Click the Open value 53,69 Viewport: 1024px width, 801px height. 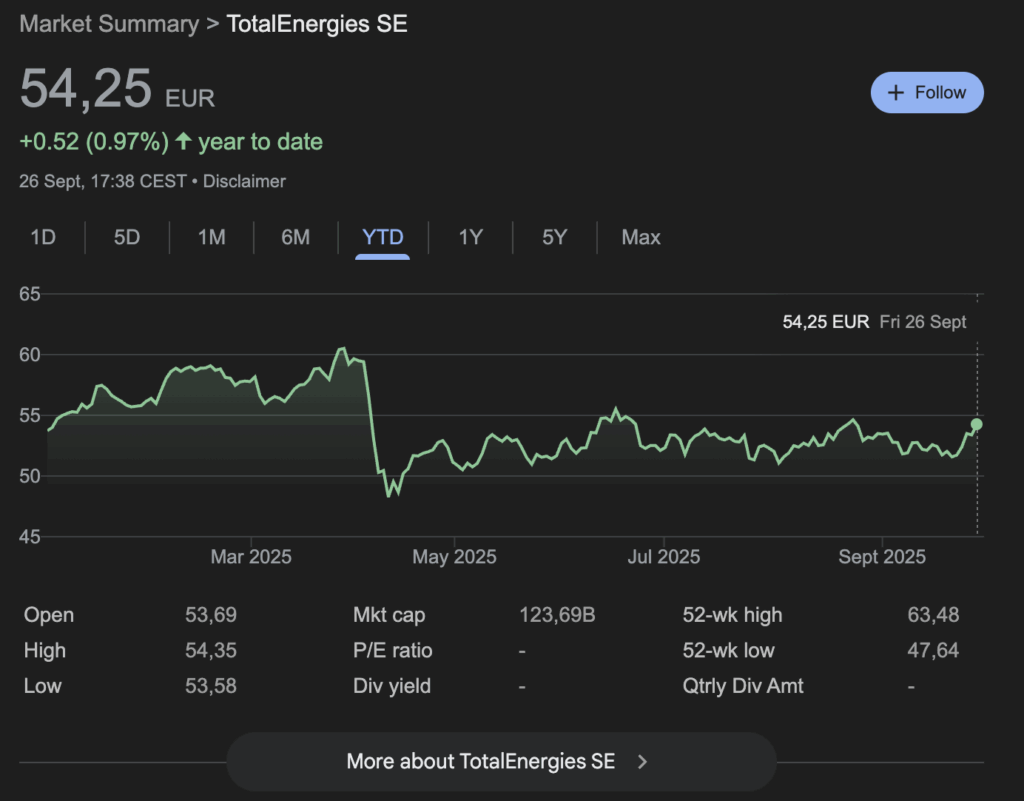click(x=210, y=615)
